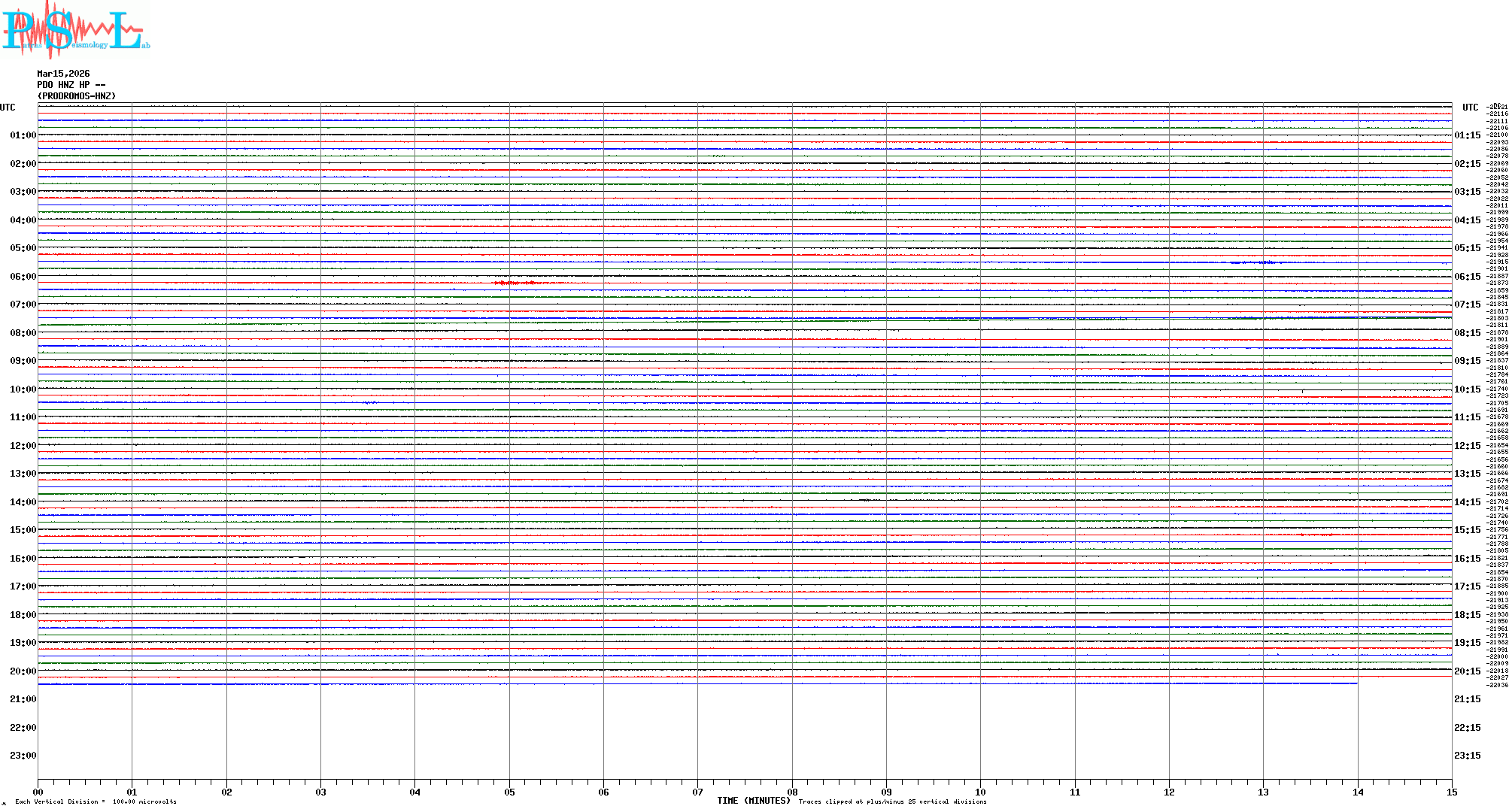Click the TIME (MINUTES) axis title
The image size is (1512, 812).
pos(753,801)
